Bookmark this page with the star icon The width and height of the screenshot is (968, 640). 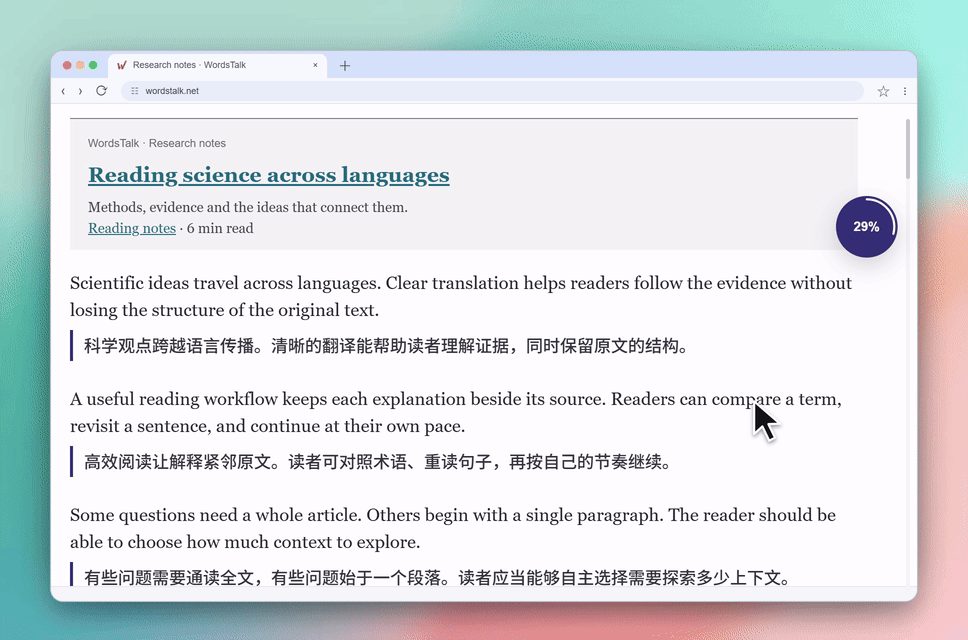(883, 91)
